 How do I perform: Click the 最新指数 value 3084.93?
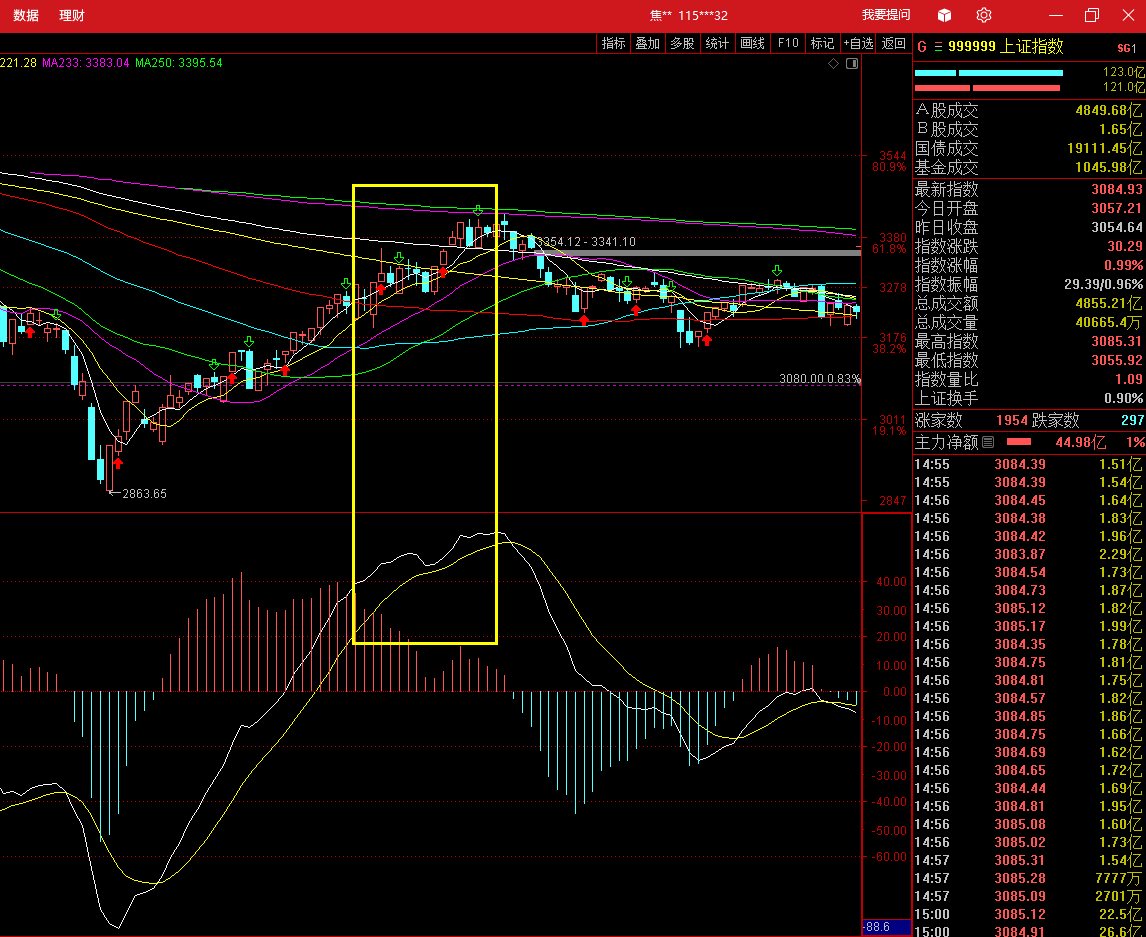click(x=1116, y=190)
